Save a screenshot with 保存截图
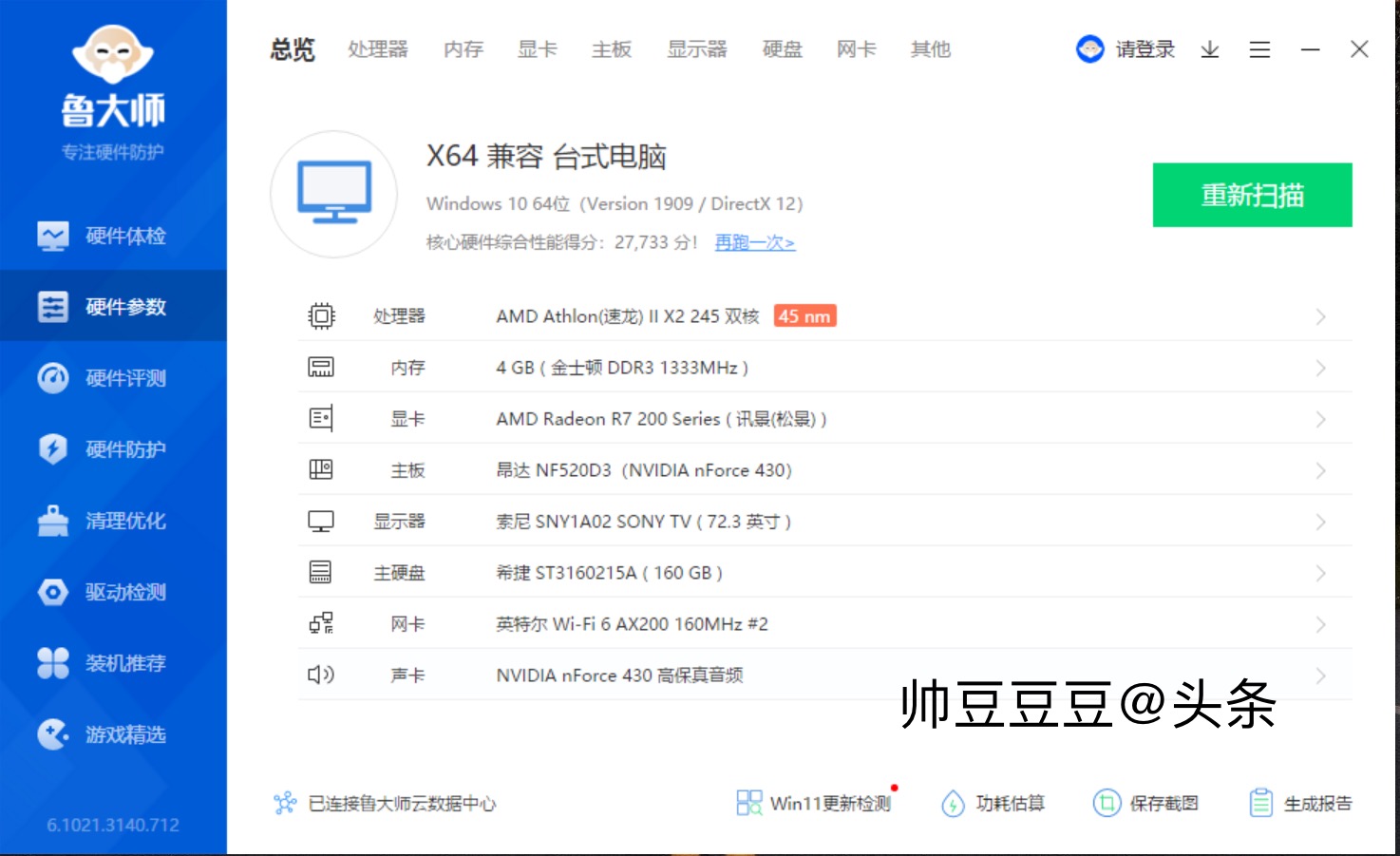The width and height of the screenshot is (1400, 856). tap(1147, 803)
